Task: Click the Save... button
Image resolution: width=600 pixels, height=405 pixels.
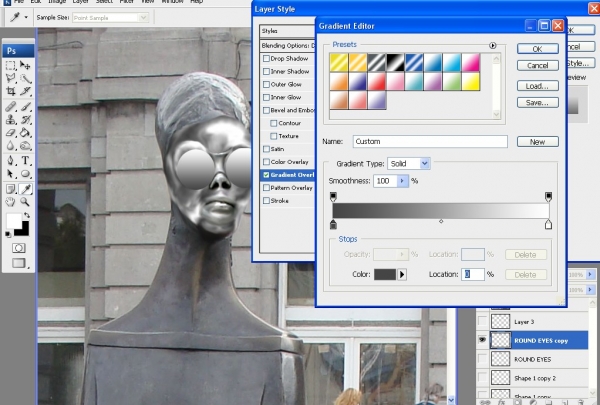Action: tap(538, 103)
